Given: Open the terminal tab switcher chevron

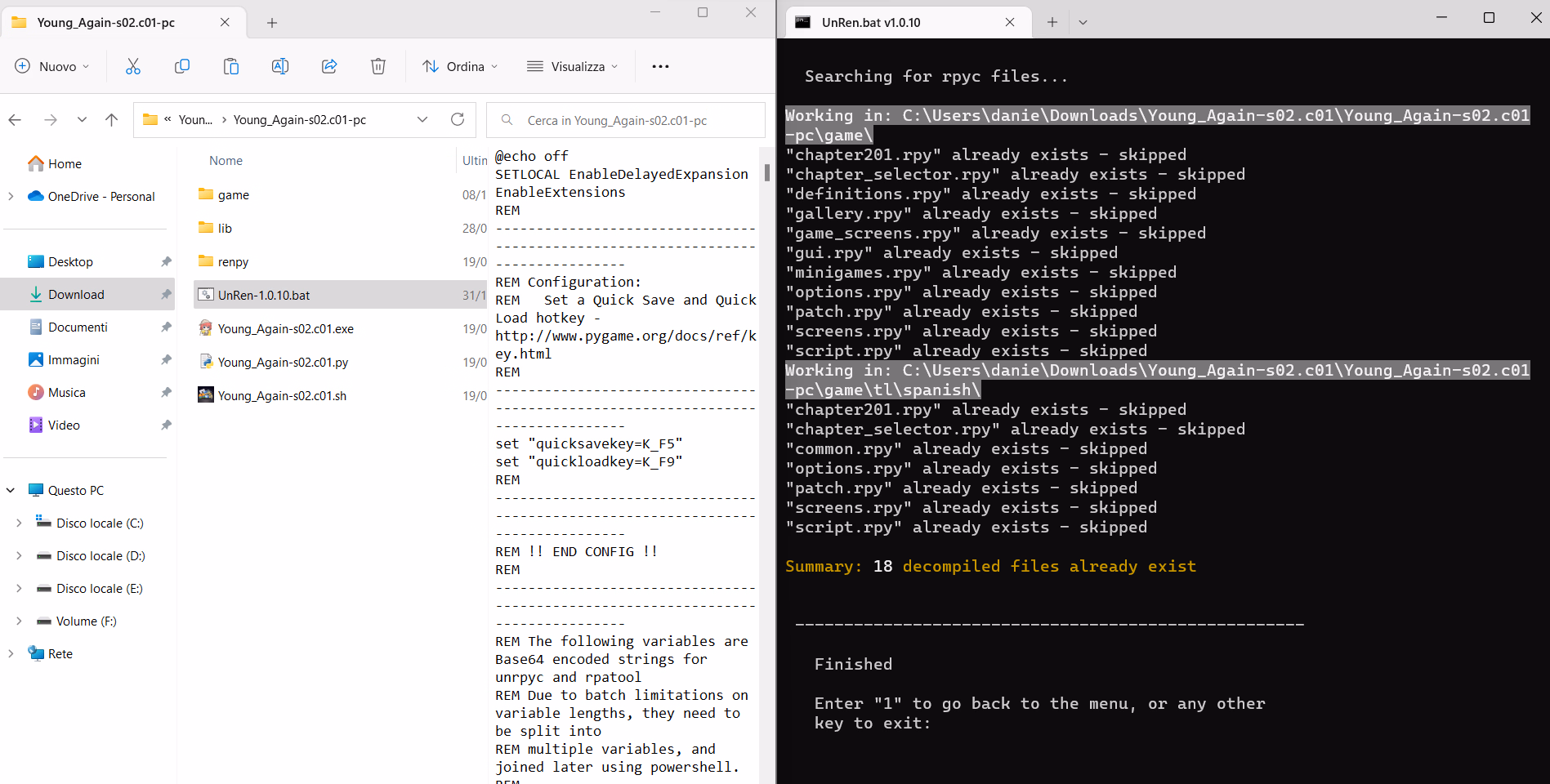Looking at the screenshot, I should tap(1083, 22).
